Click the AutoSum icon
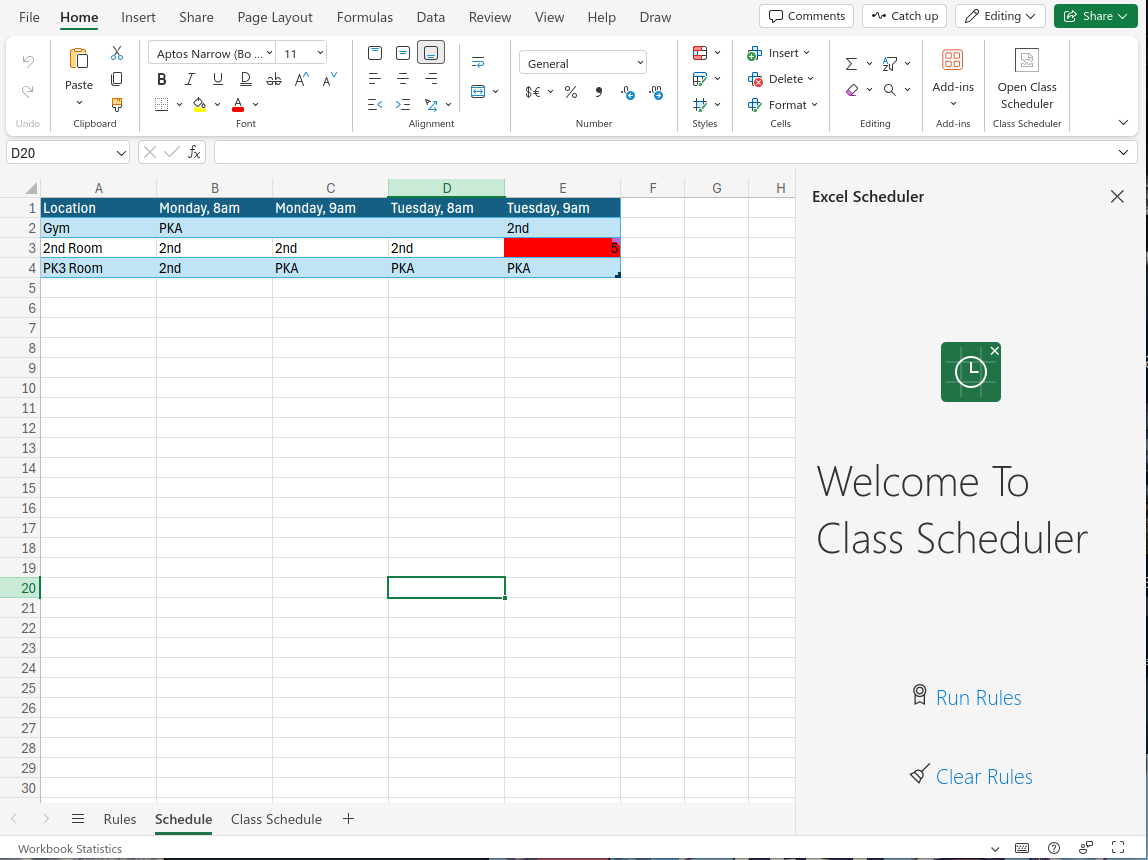Screen dimensions: 1148x860 point(851,62)
